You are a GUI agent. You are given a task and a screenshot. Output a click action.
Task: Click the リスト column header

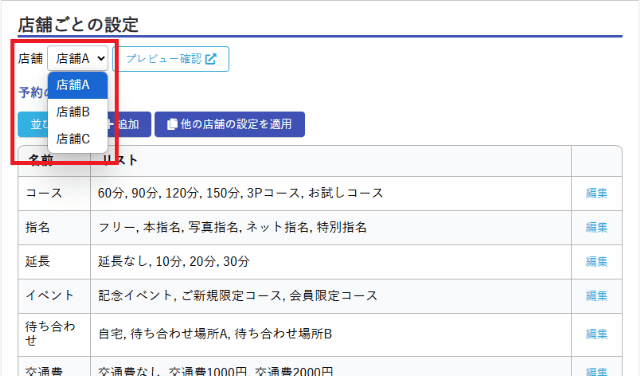pos(120,160)
